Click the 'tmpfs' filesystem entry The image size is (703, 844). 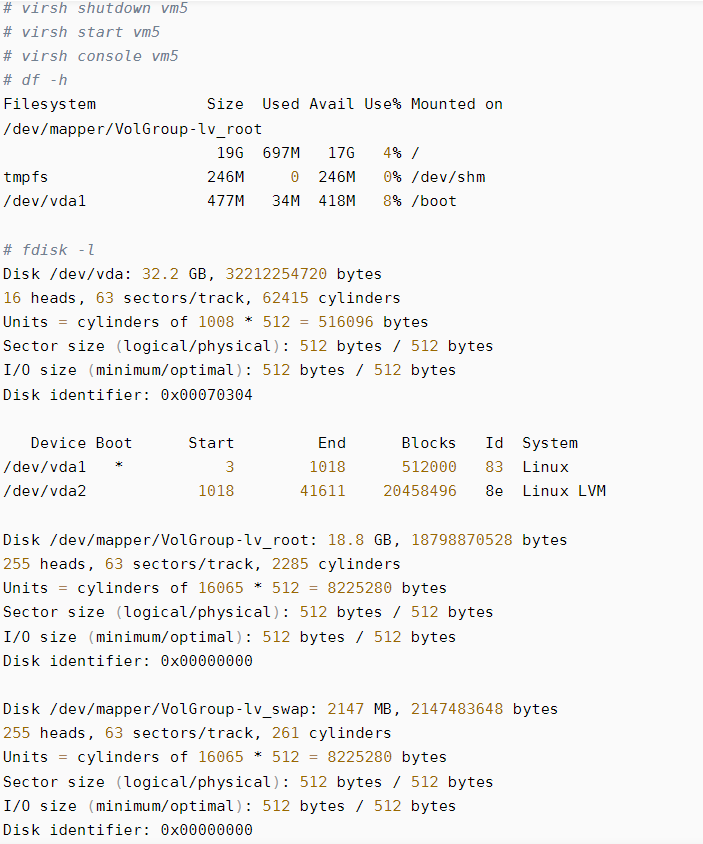point(26,177)
